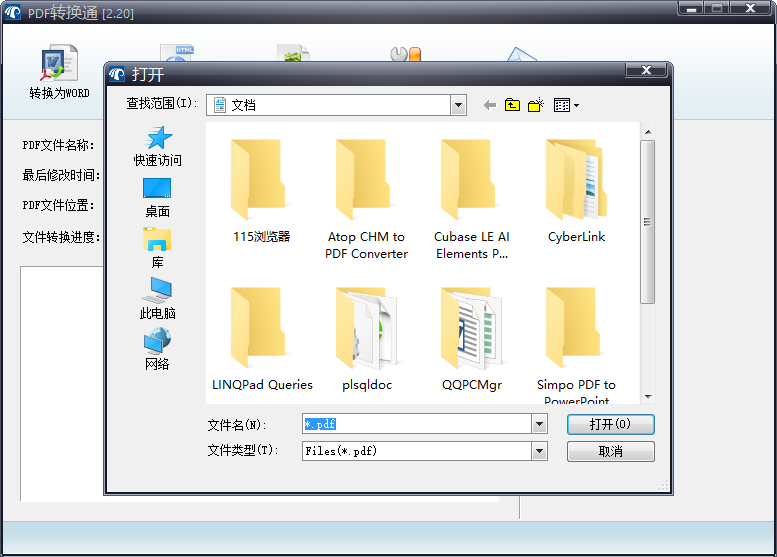Select the plsqldoc folder
Viewport: 777px width, 557px height.
(367, 339)
